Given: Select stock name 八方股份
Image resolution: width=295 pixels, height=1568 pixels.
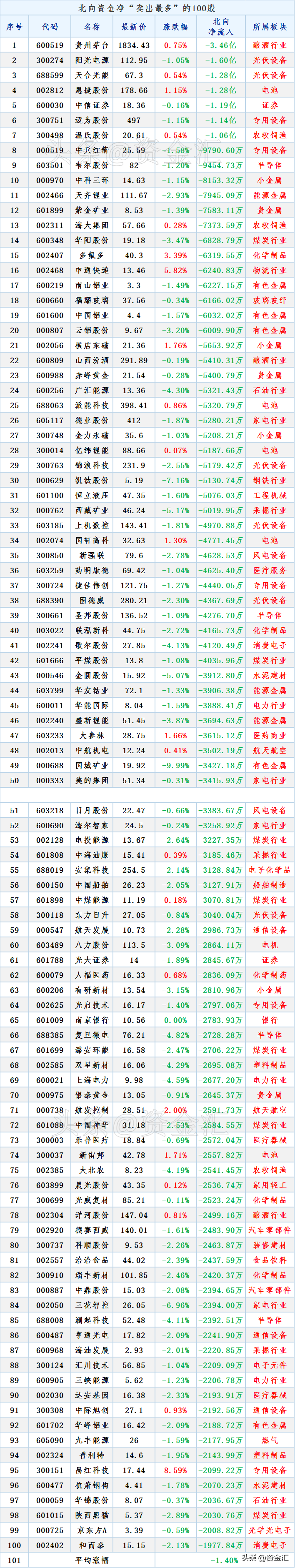Looking at the screenshot, I should click(92, 945).
